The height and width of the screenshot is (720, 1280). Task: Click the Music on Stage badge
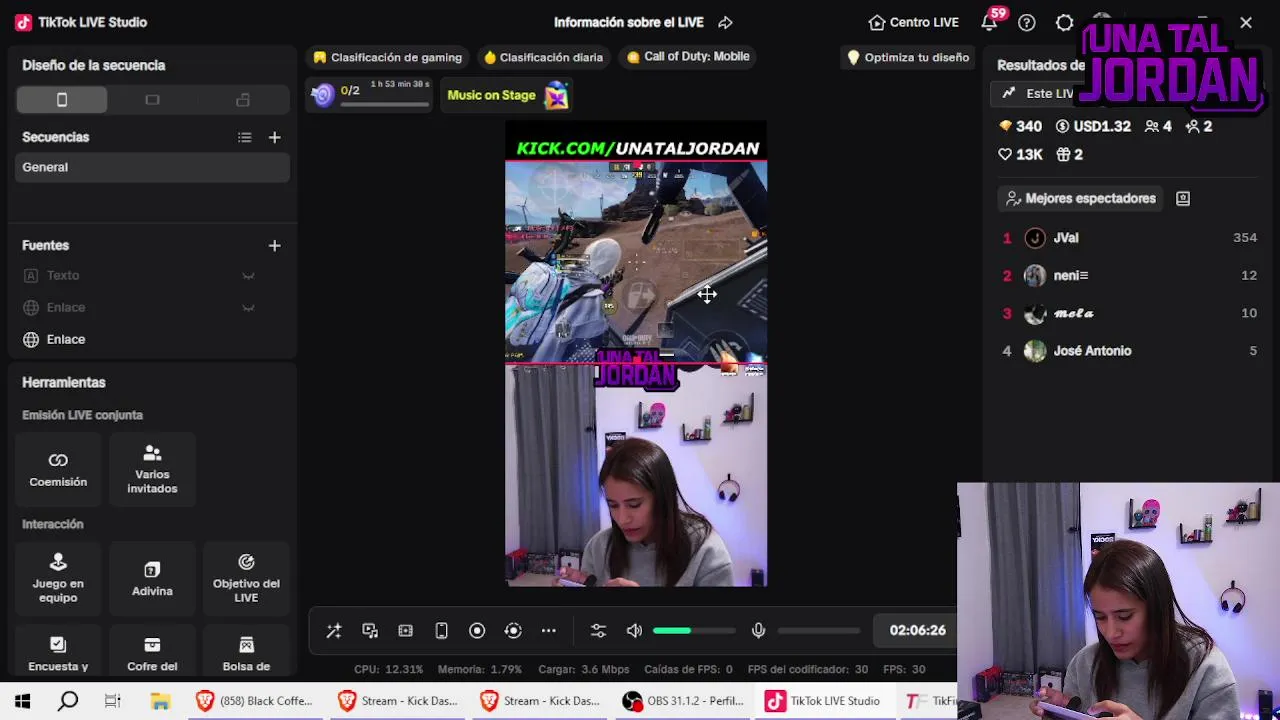(507, 95)
